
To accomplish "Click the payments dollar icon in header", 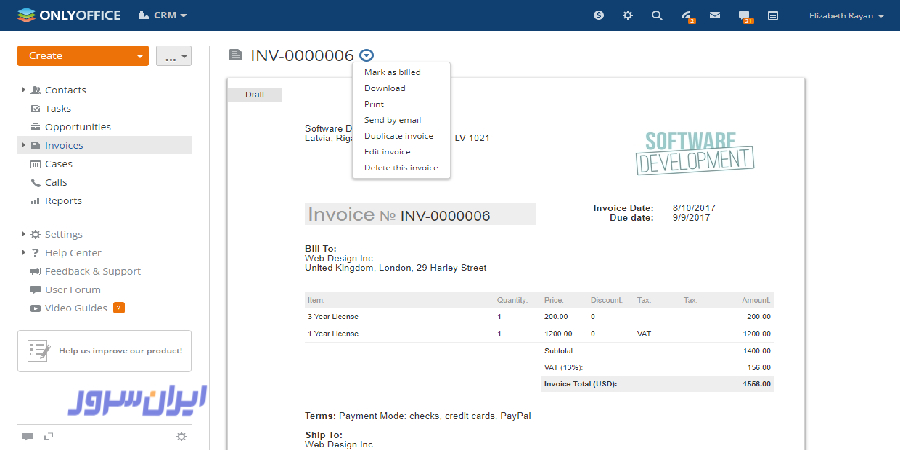I will (x=598, y=15).
